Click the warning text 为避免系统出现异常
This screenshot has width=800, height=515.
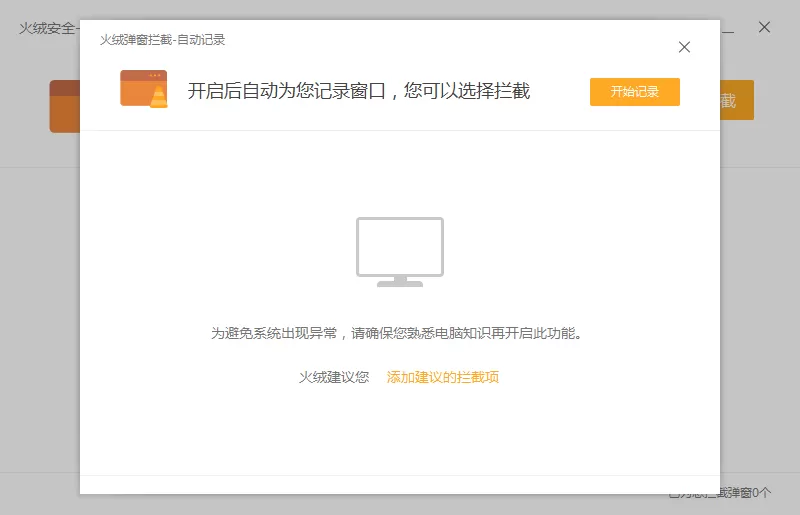(x=274, y=333)
